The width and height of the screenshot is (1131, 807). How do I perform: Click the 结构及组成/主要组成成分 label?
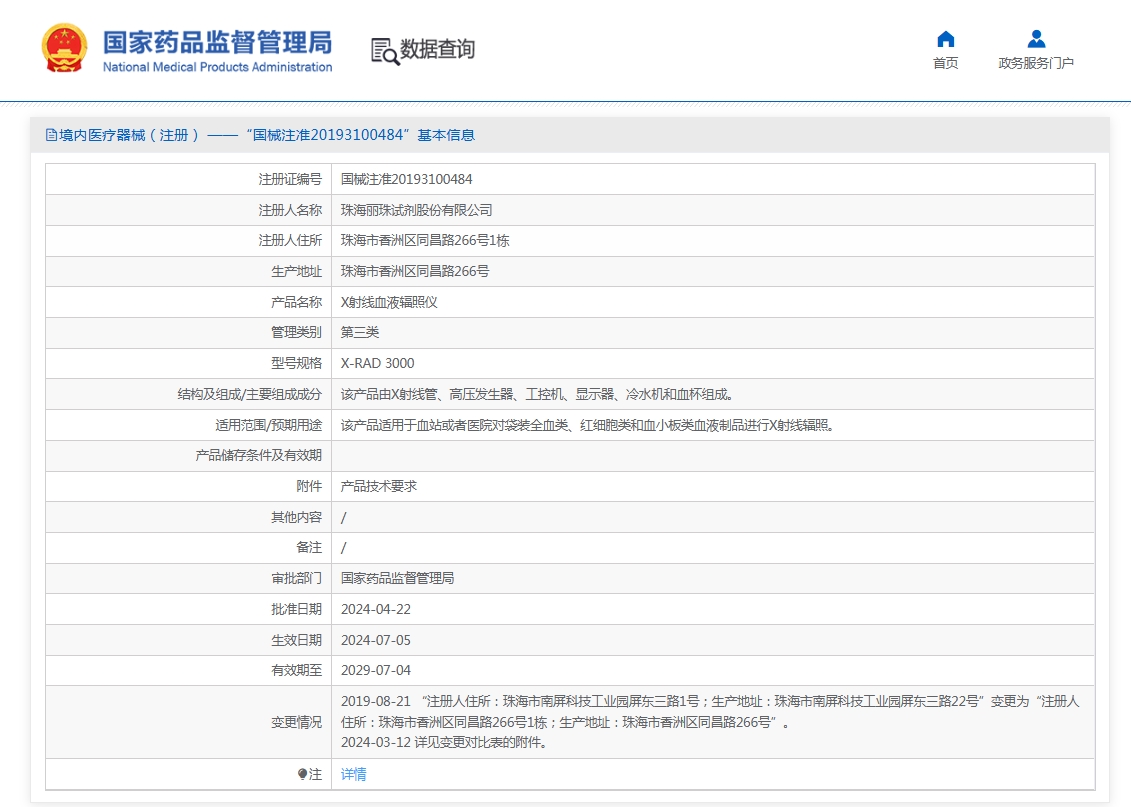pyautogui.click(x=250, y=394)
